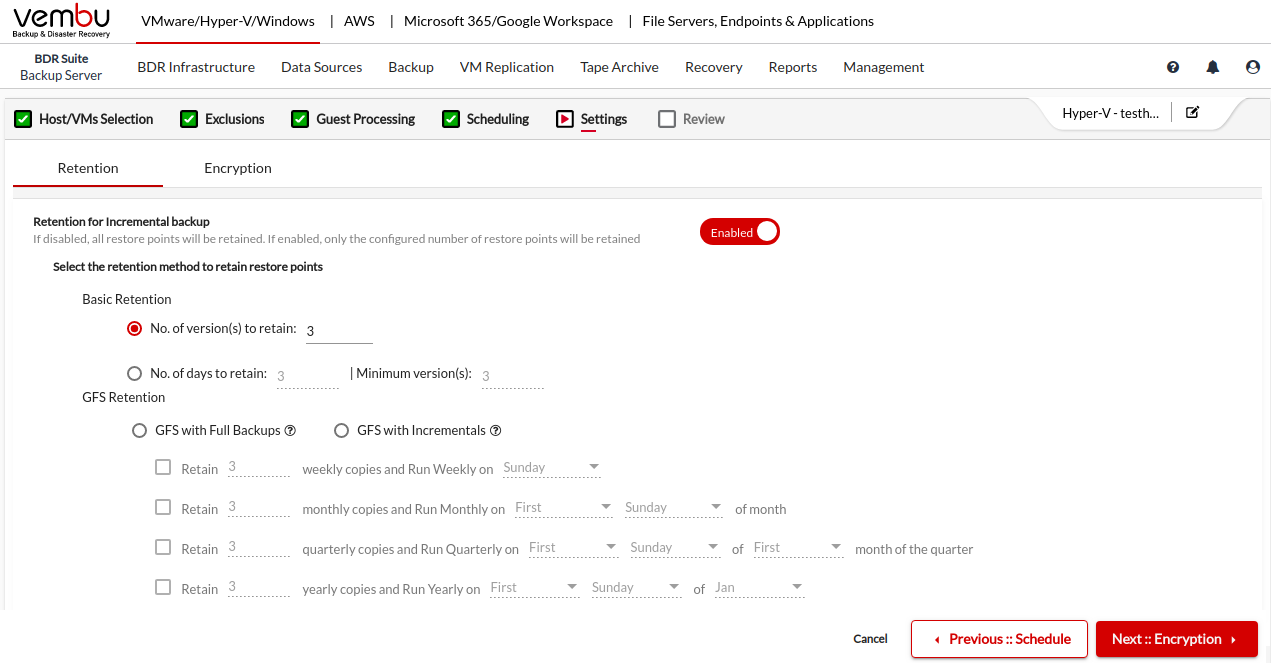The width and height of the screenshot is (1271, 663).
Task: Open the notifications bell icon
Action: pos(1213,67)
